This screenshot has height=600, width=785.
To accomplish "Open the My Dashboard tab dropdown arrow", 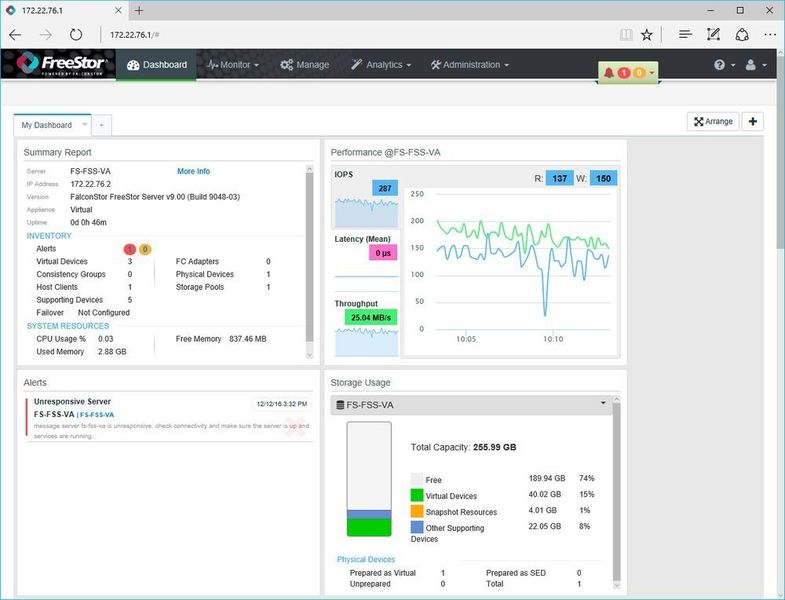I will (x=84, y=125).
